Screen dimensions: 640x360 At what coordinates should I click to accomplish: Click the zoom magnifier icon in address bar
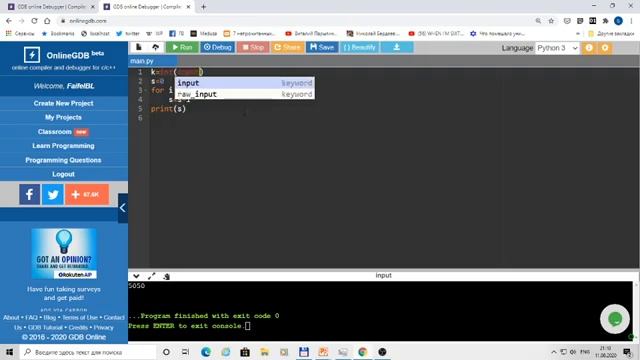pos(538,21)
